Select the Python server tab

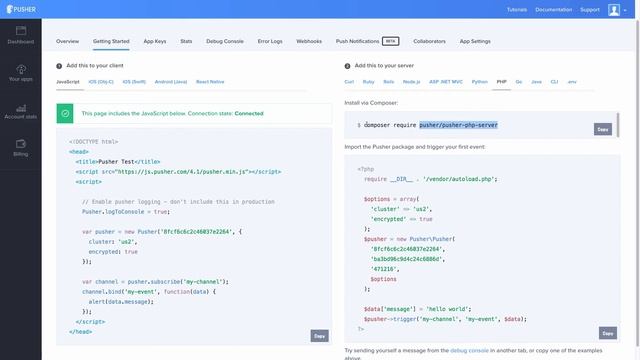tap(480, 82)
